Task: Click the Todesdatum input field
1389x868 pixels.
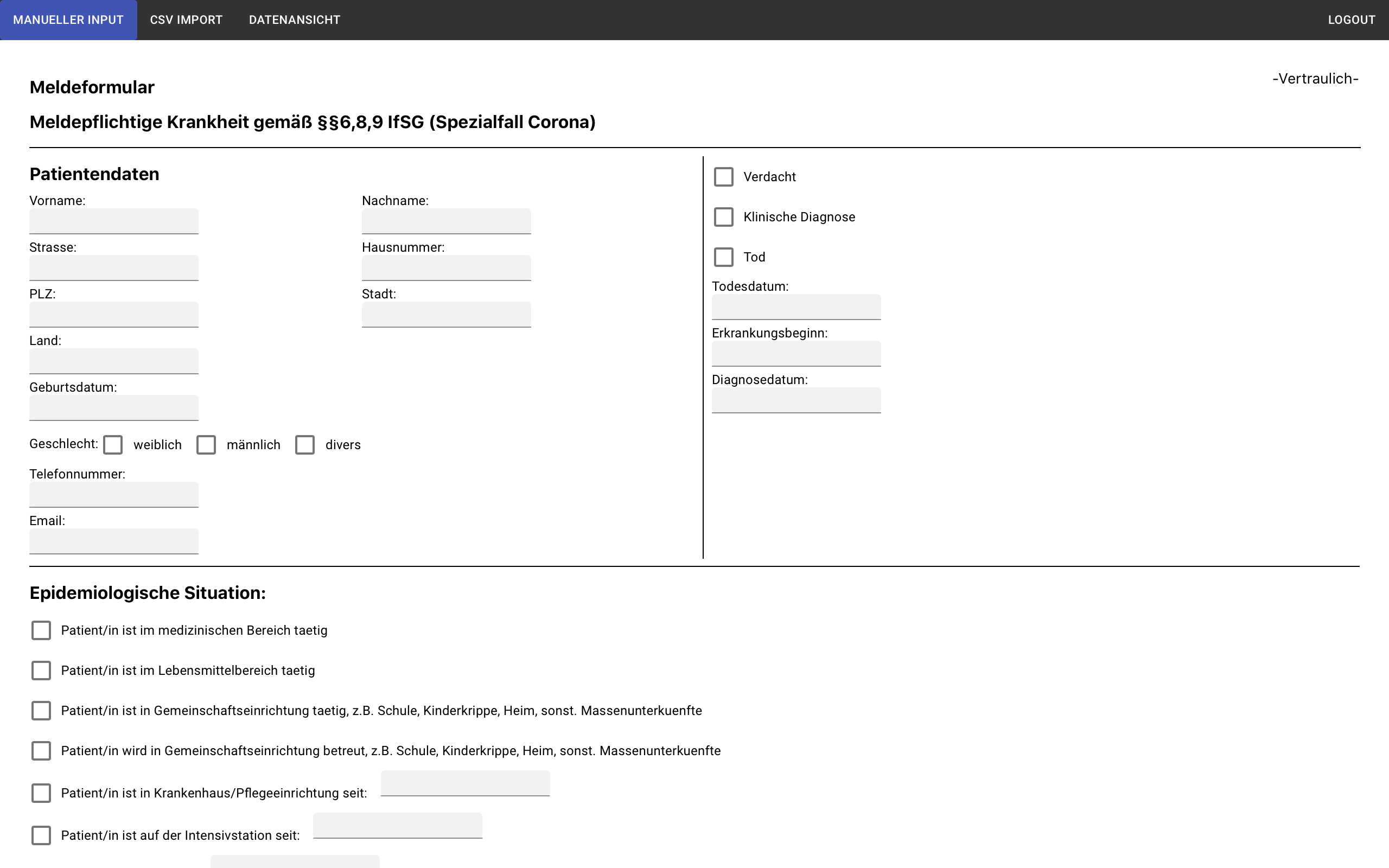Action: tap(796, 307)
